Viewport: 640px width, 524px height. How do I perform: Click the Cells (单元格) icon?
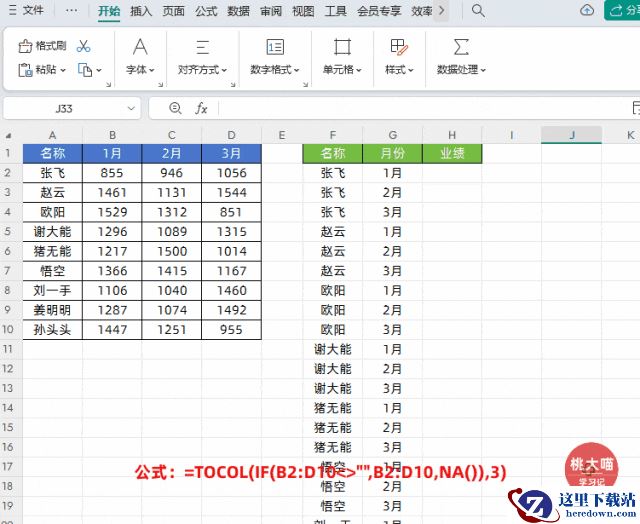tap(343, 47)
